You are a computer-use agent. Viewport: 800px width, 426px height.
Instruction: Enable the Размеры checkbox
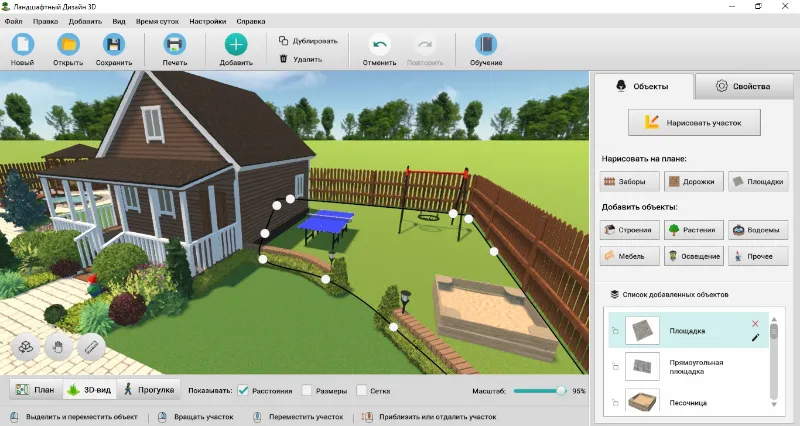pos(307,390)
